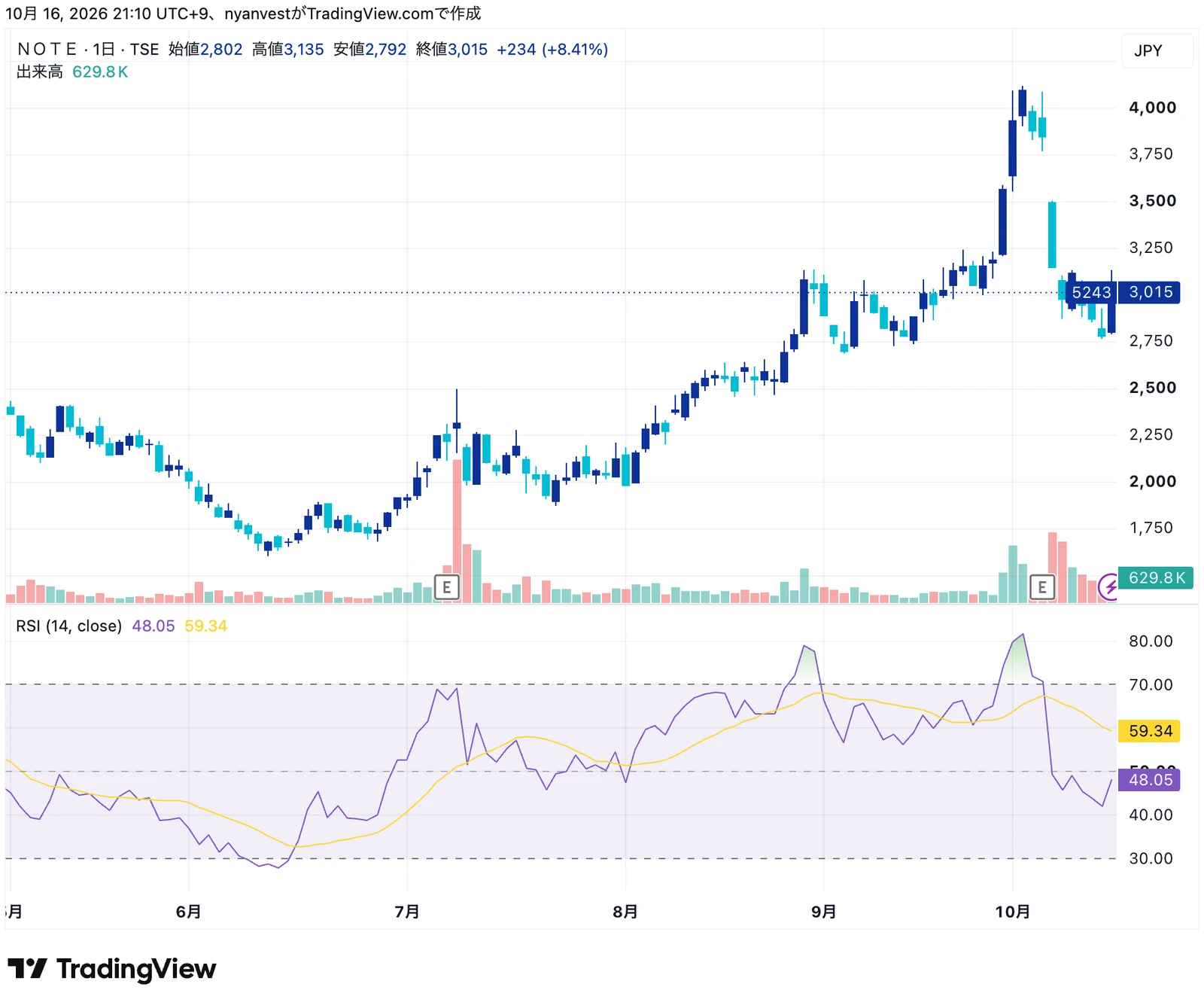Click the earnings E marker in July
This screenshot has width=1204, height=990.
(x=447, y=586)
